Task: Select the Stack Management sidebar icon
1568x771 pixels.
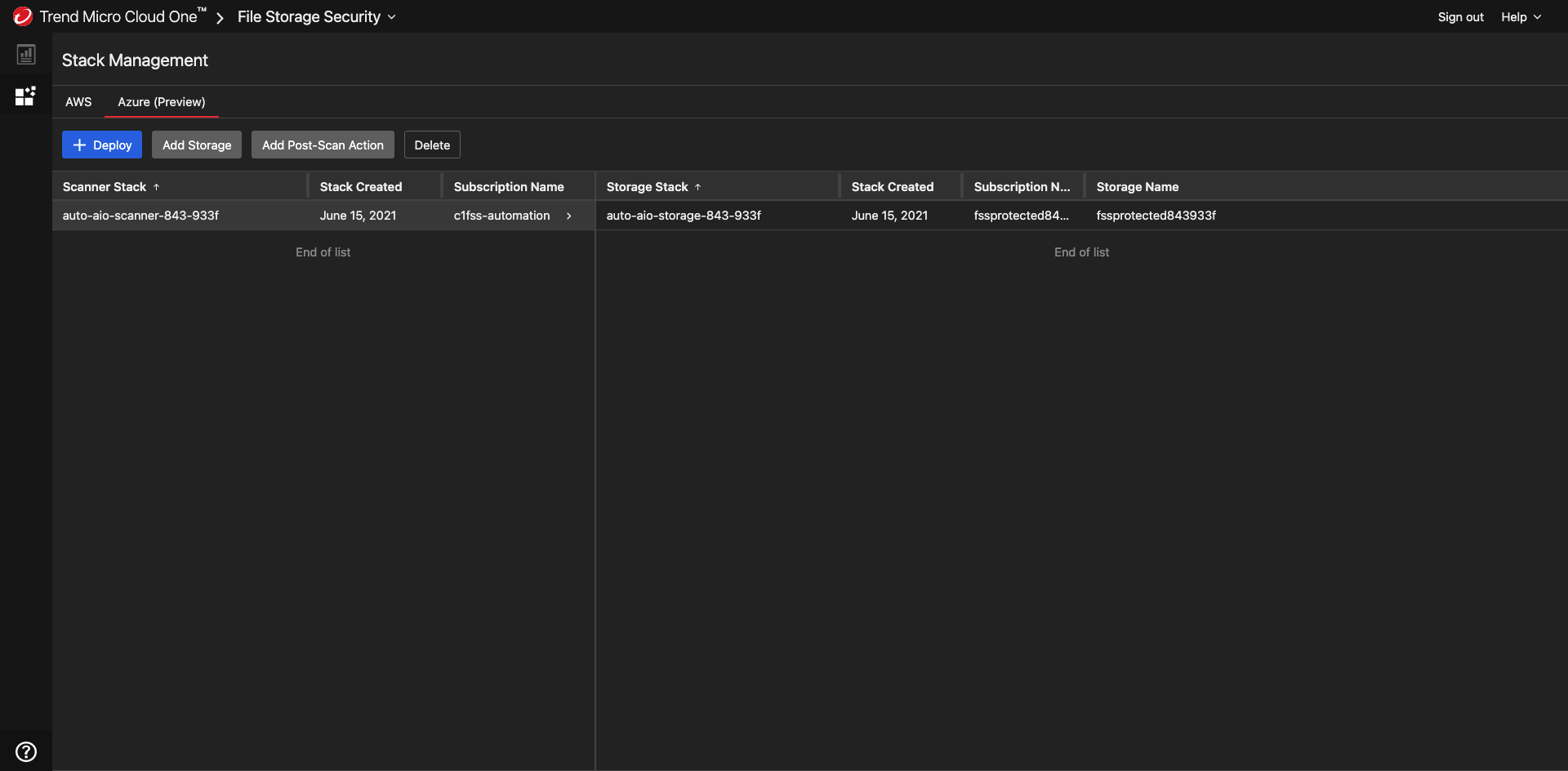Action: (x=26, y=96)
